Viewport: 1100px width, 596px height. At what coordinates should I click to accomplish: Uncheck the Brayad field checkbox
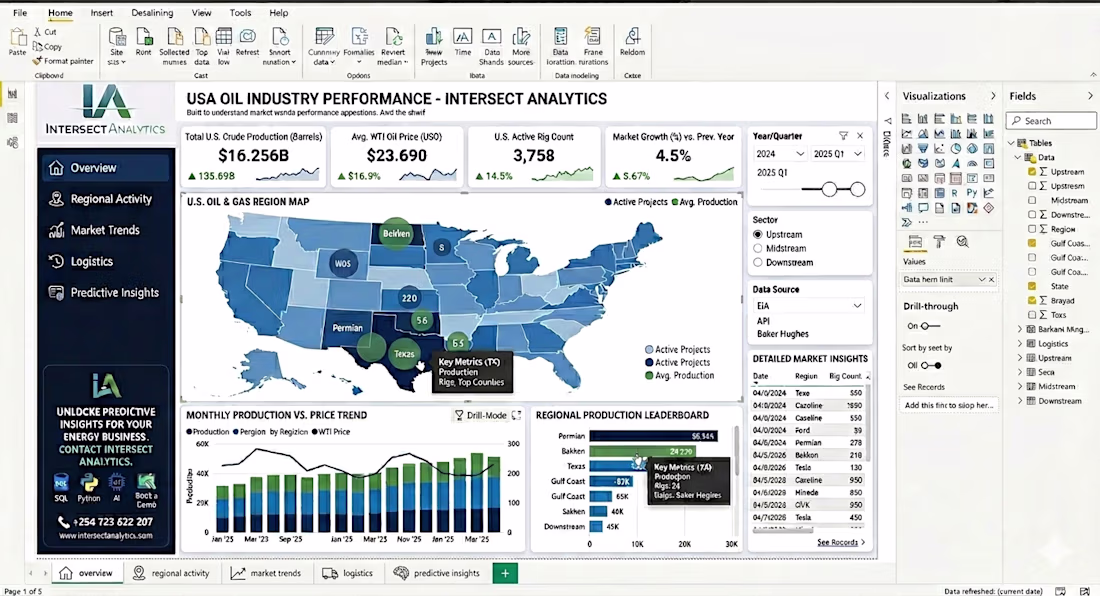click(1032, 300)
